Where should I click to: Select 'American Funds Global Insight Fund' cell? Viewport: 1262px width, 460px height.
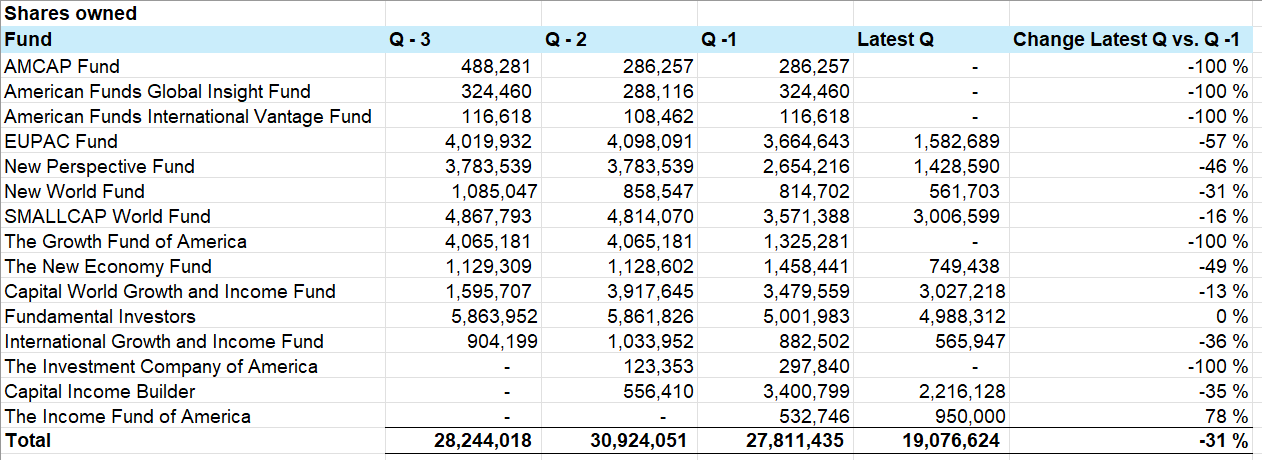(193, 91)
